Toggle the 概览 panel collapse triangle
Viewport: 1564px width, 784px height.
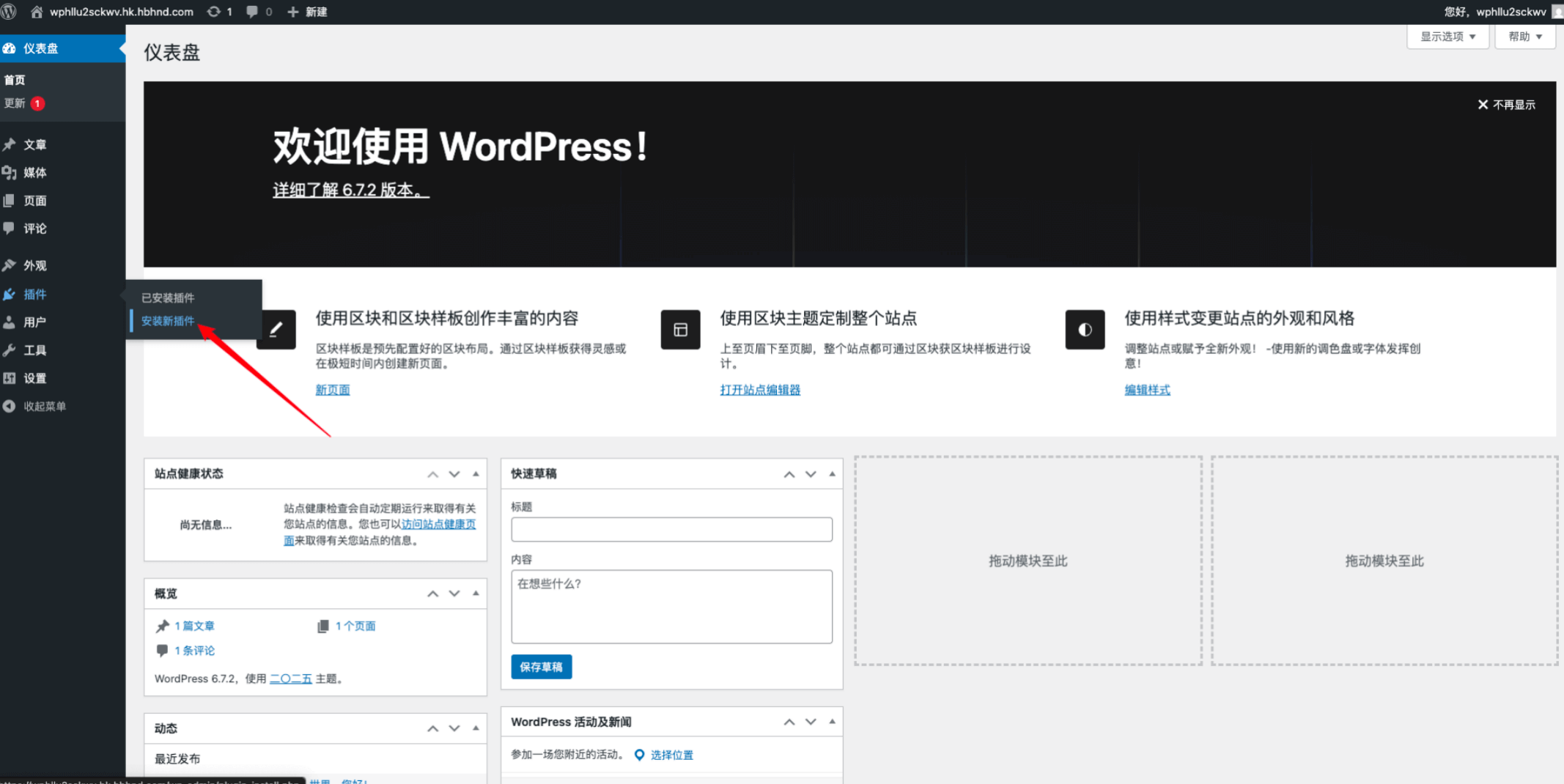(x=476, y=593)
